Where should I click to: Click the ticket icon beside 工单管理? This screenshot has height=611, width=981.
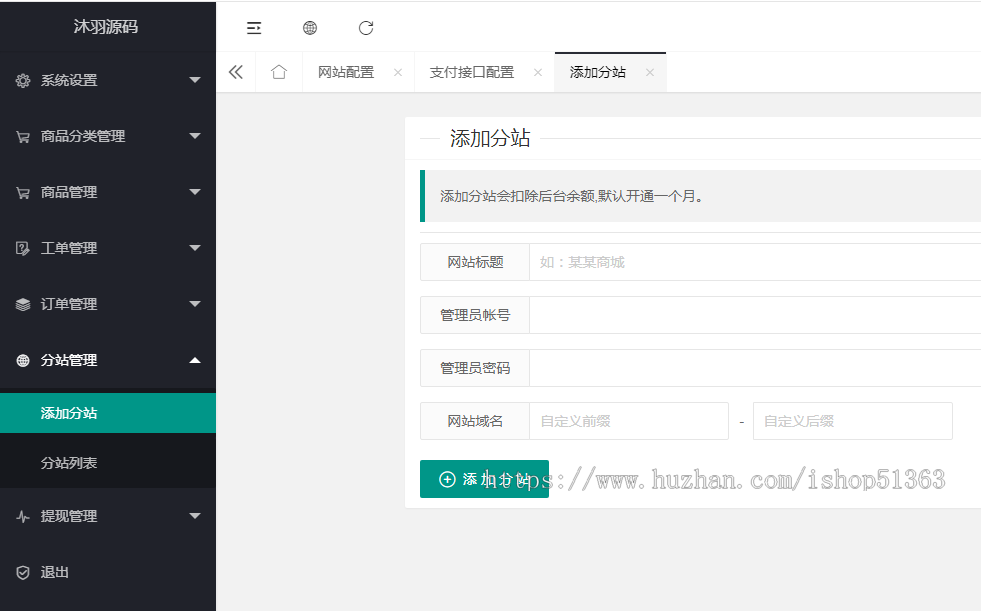23,248
